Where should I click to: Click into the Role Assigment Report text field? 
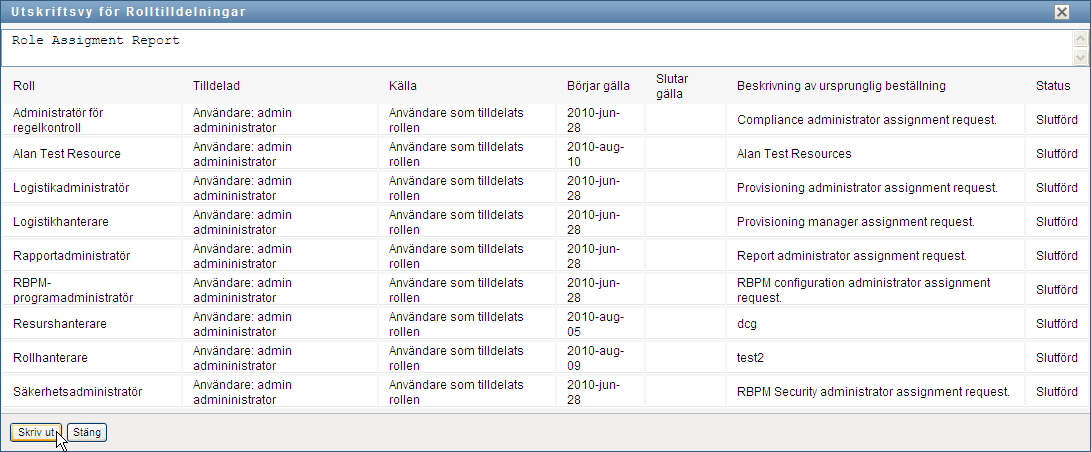[536, 48]
